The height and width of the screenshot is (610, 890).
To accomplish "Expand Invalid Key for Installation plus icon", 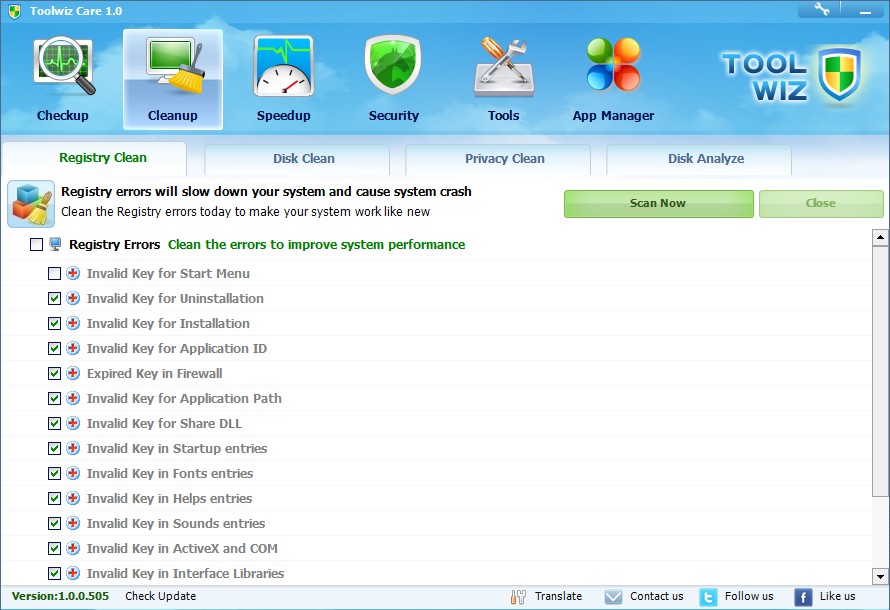I will tap(73, 323).
